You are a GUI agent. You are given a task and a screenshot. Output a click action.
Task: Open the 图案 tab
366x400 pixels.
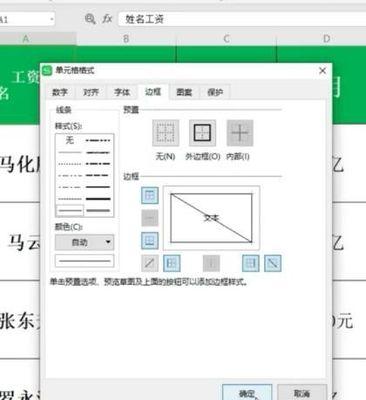point(184,92)
